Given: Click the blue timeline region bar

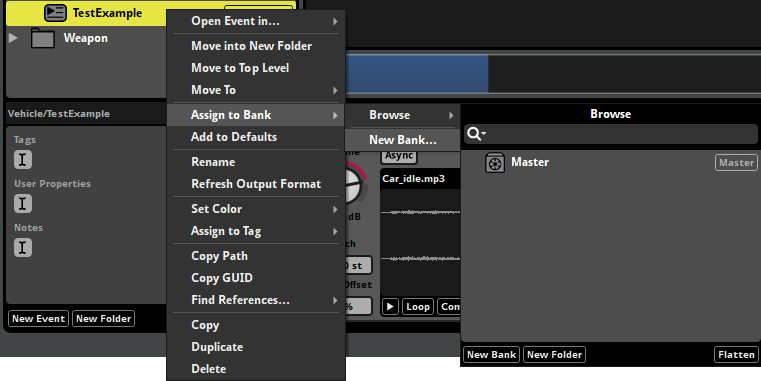Looking at the screenshot, I should (416, 73).
